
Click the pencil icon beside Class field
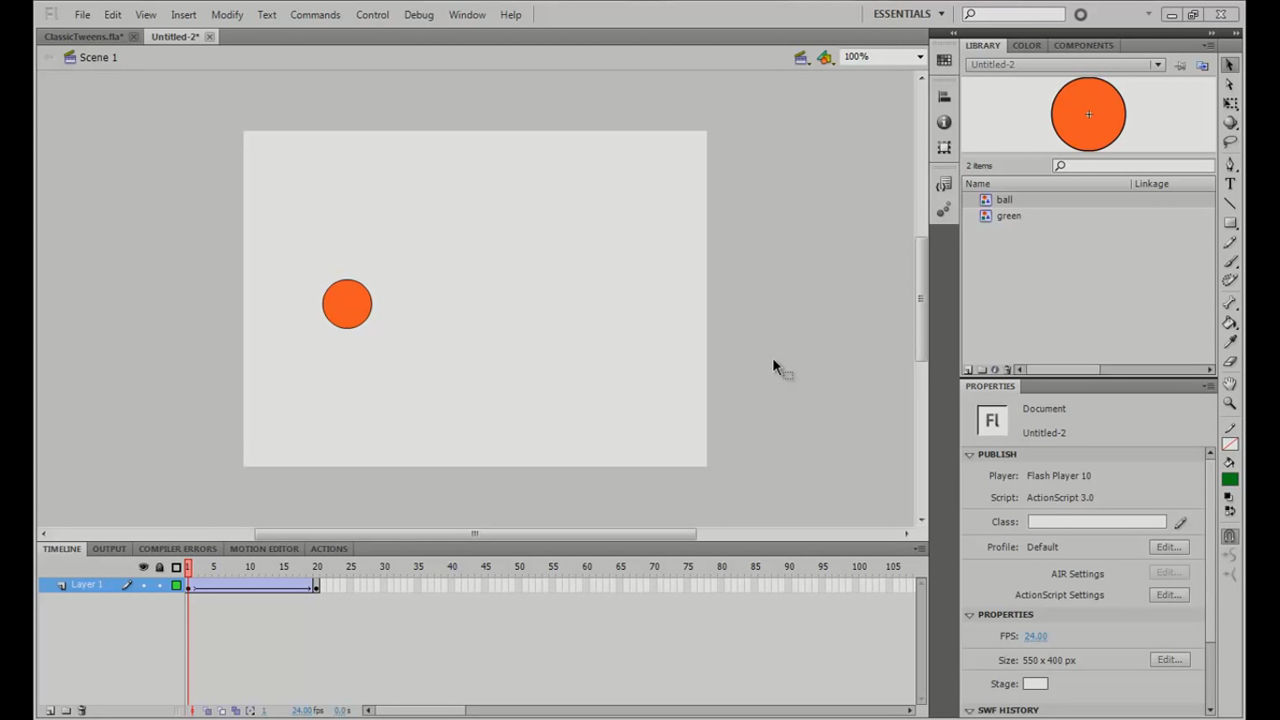tap(1181, 522)
